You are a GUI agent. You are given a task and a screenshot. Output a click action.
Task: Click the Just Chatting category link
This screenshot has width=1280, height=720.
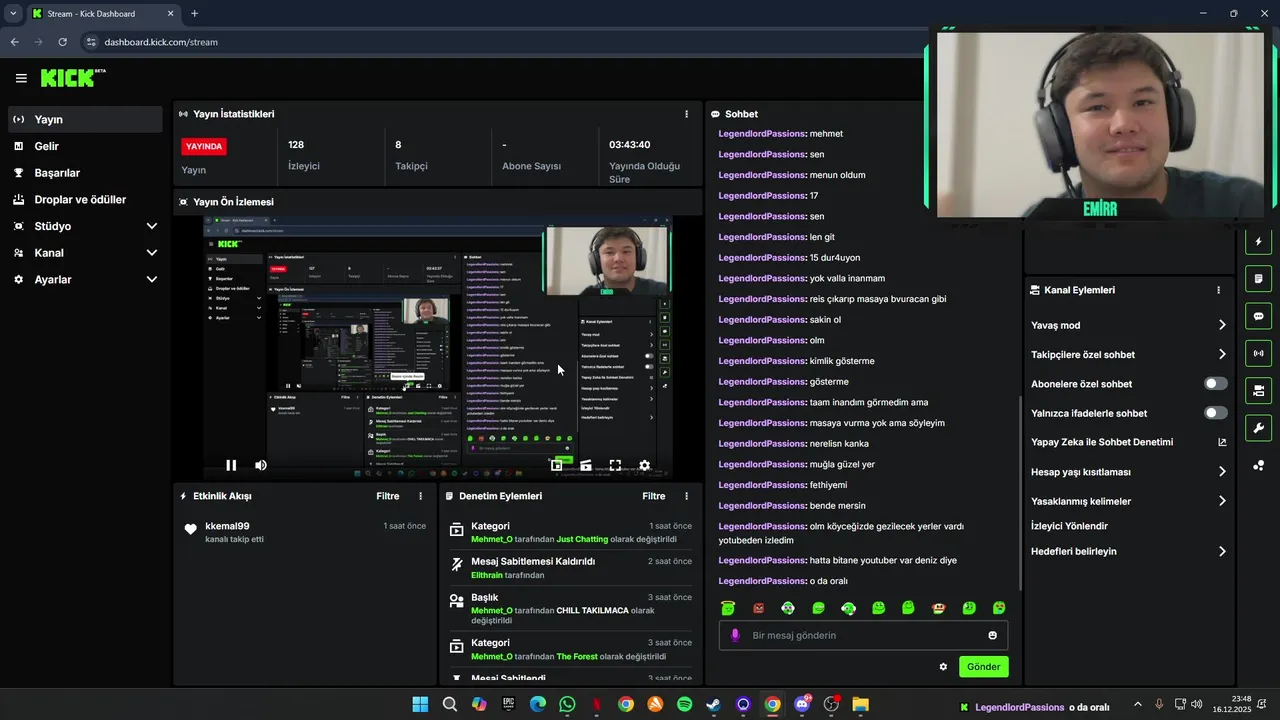582,539
